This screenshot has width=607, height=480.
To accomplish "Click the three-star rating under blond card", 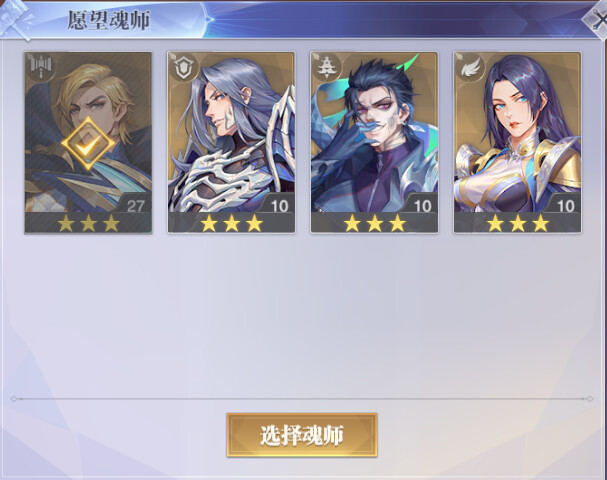I will [88, 223].
